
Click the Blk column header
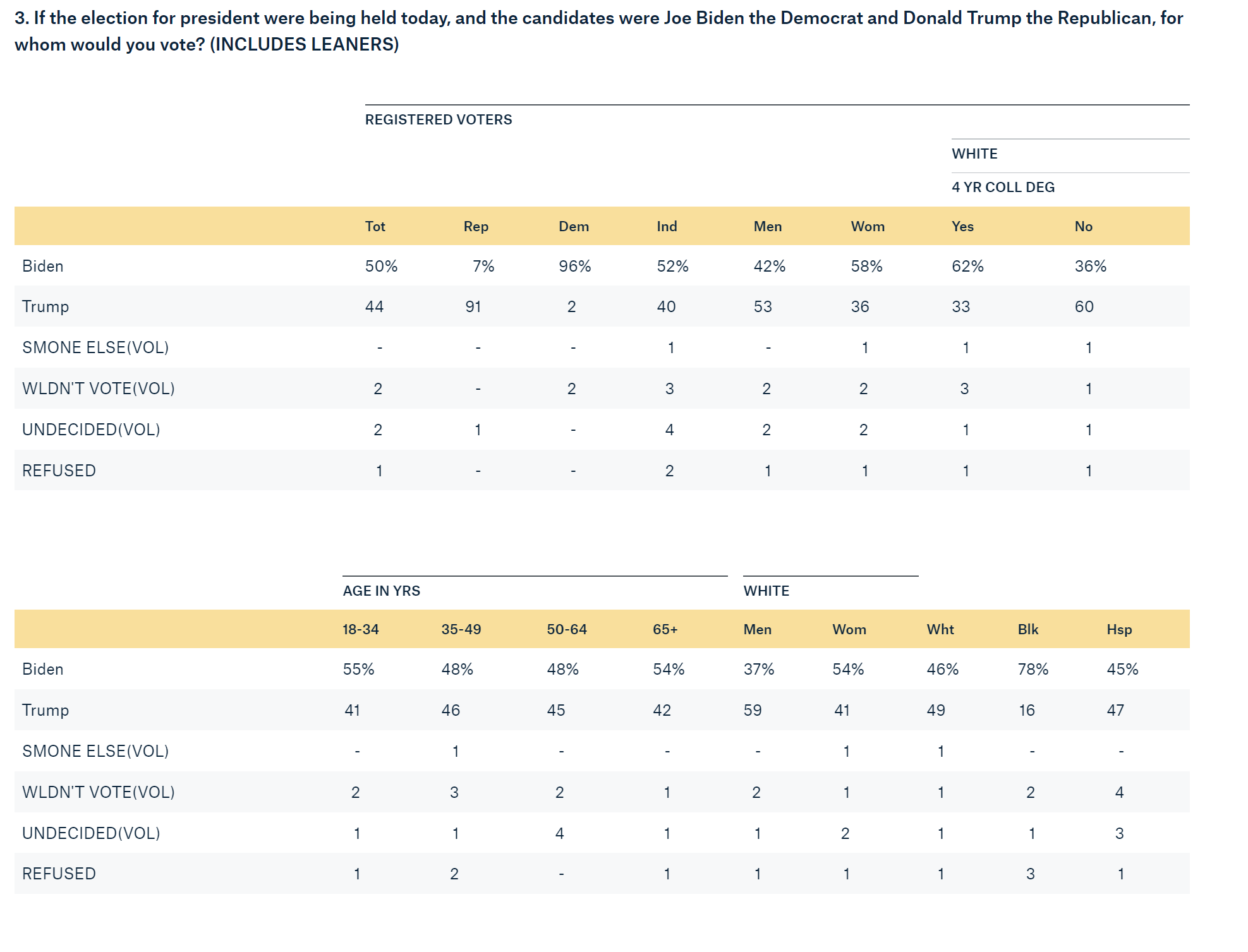tap(1027, 629)
